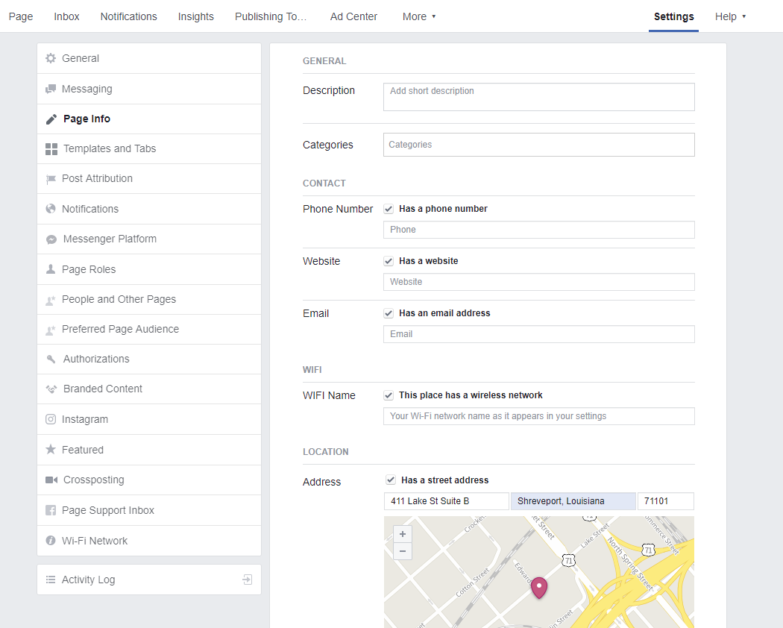Zoom in on the map
Screen dimensions: 783x628
coord(403,534)
